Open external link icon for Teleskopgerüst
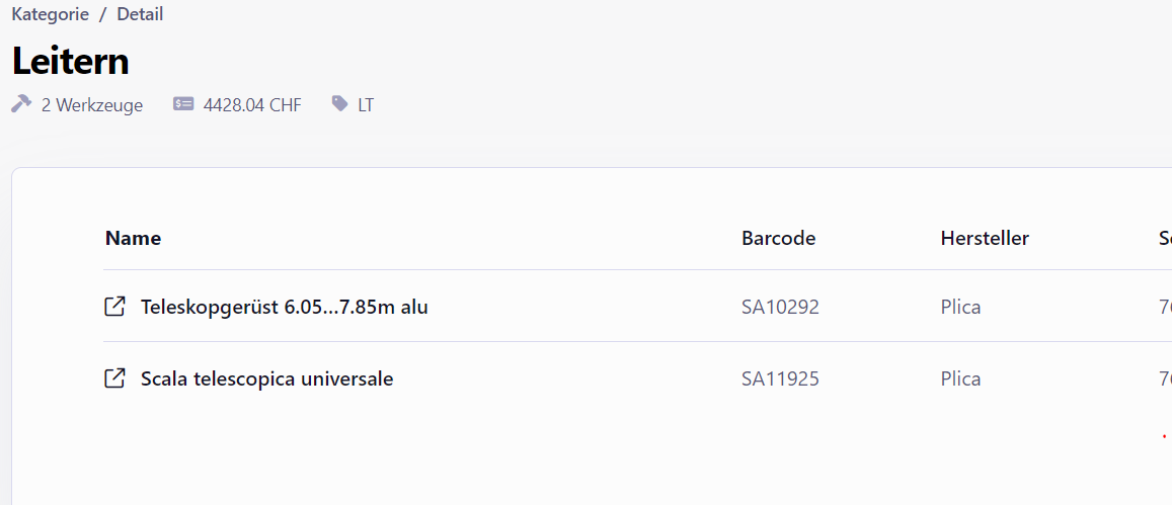The height and width of the screenshot is (505, 1174). coord(114,306)
